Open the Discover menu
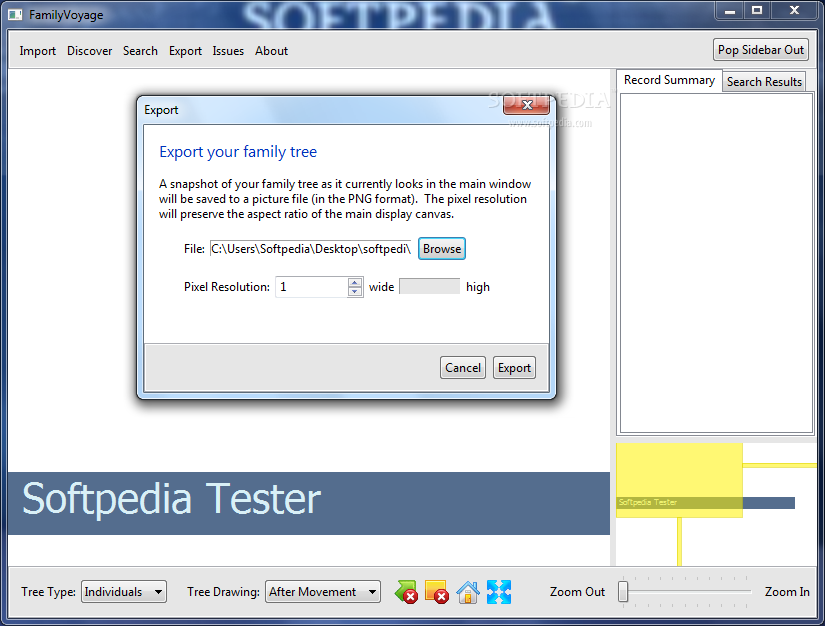825x626 pixels. (x=89, y=51)
